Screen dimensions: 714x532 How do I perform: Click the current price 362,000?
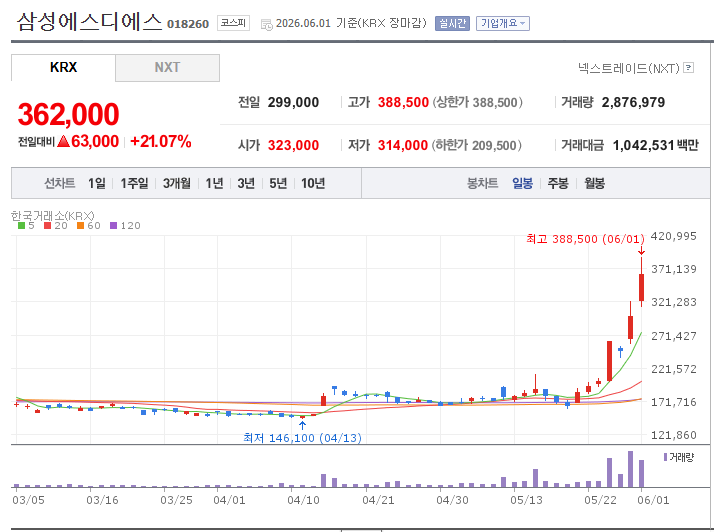pyautogui.click(x=68, y=114)
